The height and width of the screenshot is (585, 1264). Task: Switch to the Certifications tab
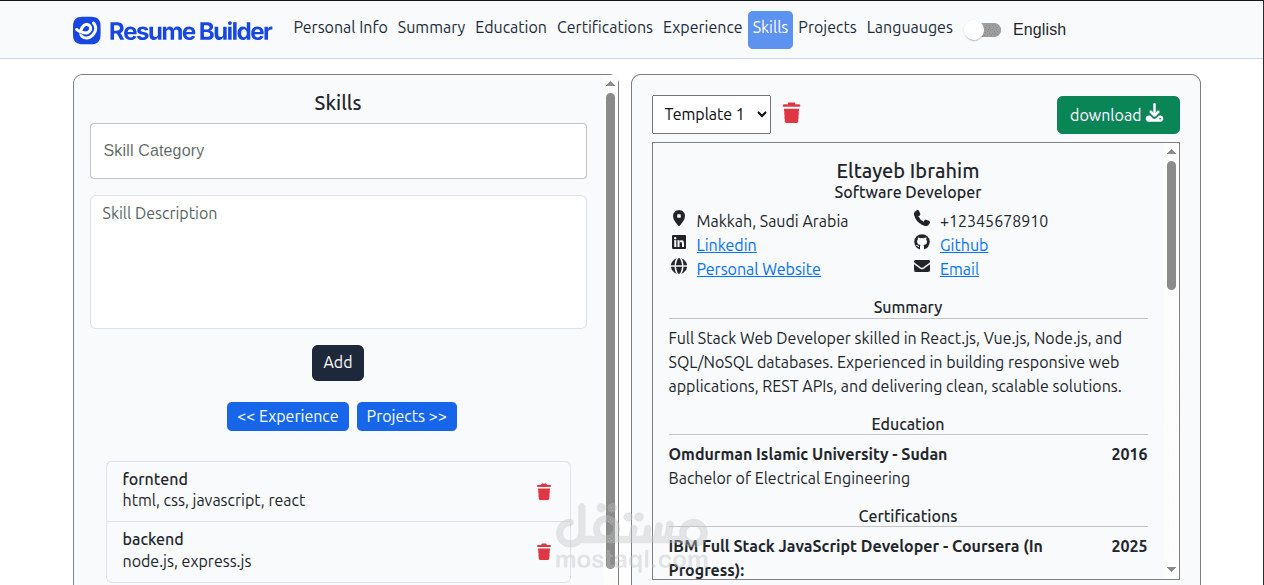coord(605,28)
